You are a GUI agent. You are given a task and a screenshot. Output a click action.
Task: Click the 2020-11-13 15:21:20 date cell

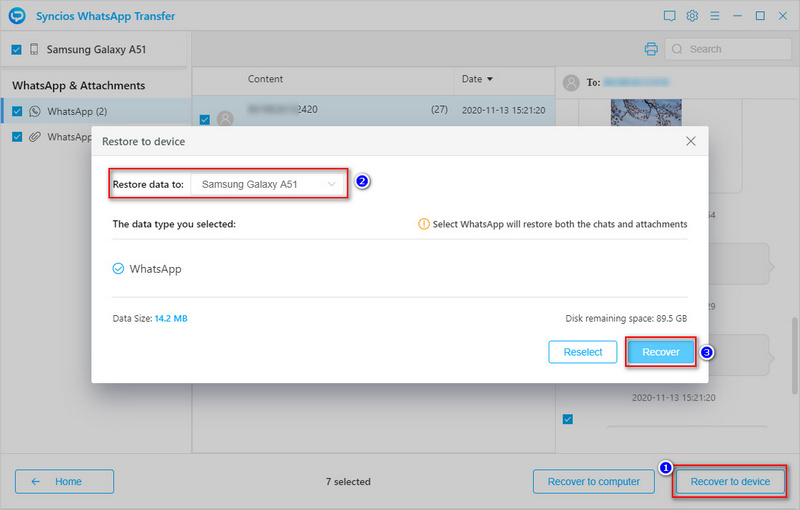[504, 110]
